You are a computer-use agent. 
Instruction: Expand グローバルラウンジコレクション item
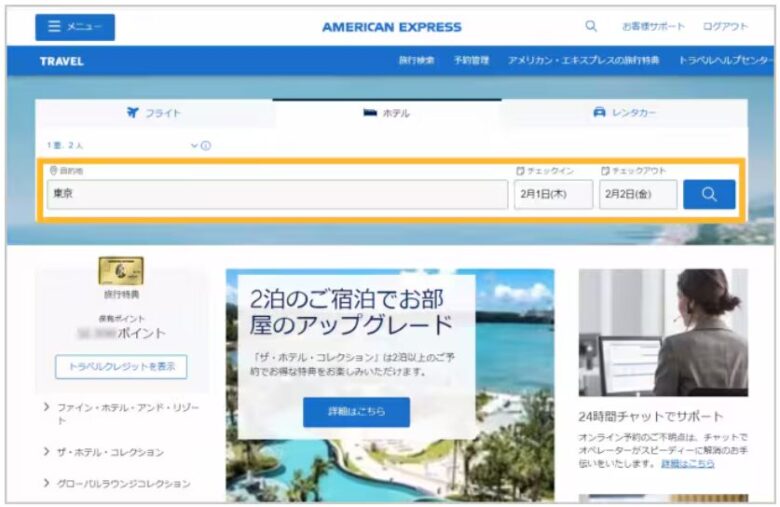tap(117, 483)
